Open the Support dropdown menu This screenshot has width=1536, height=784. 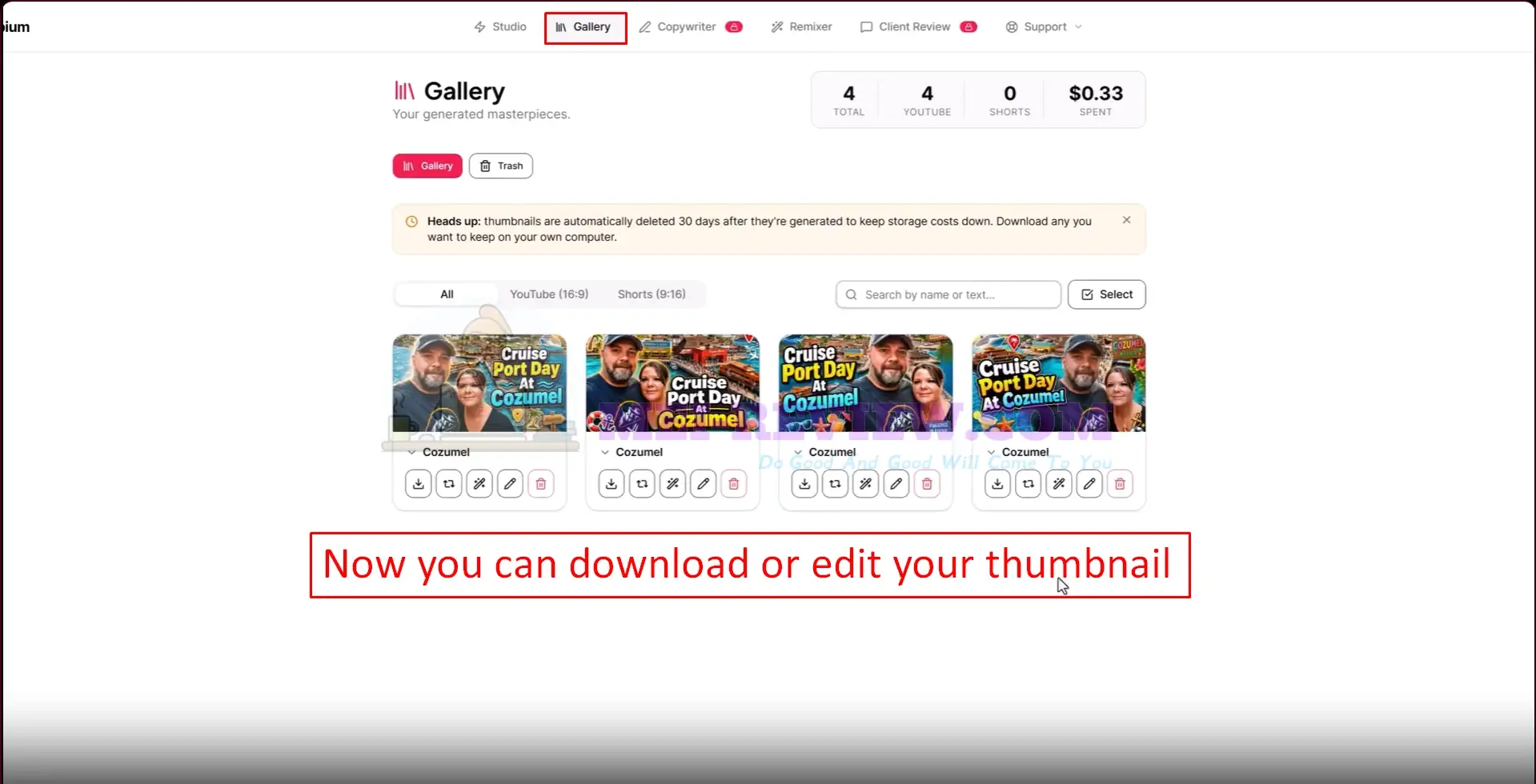click(1044, 26)
